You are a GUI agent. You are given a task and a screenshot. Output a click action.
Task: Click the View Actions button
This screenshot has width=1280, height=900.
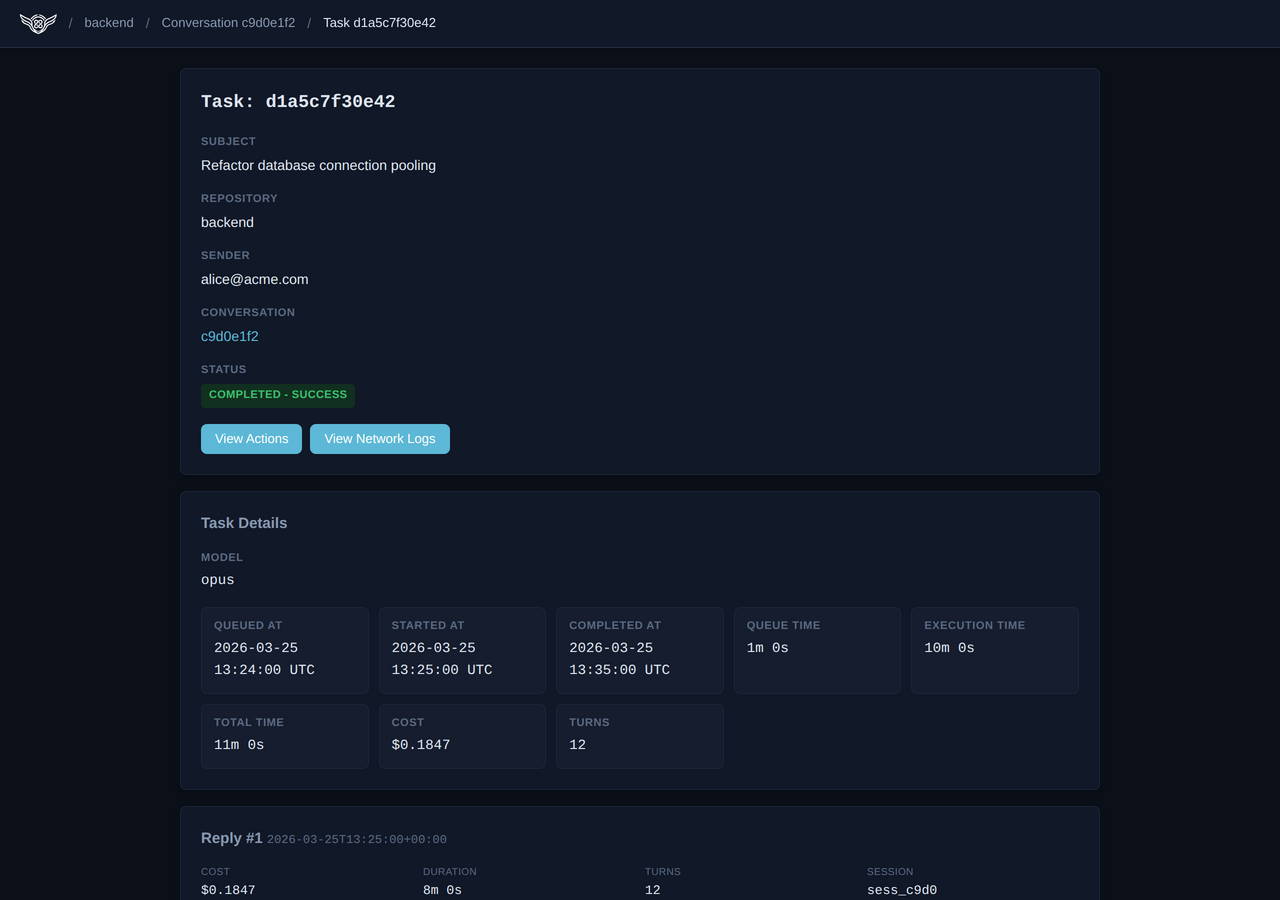[x=251, y=439]
